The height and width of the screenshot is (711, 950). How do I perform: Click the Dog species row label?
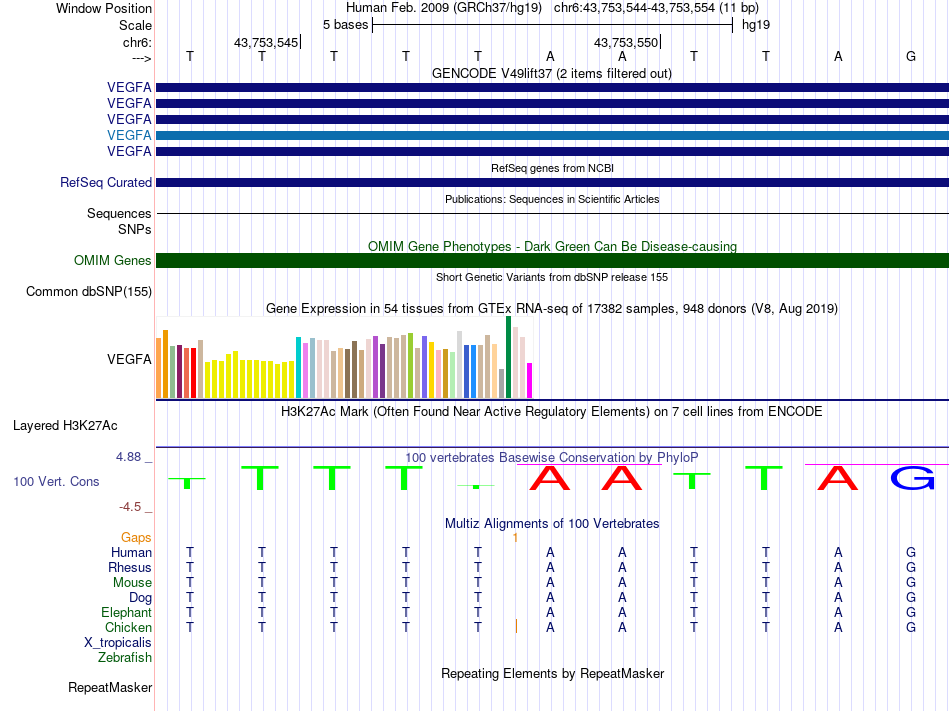pos(141,598)
